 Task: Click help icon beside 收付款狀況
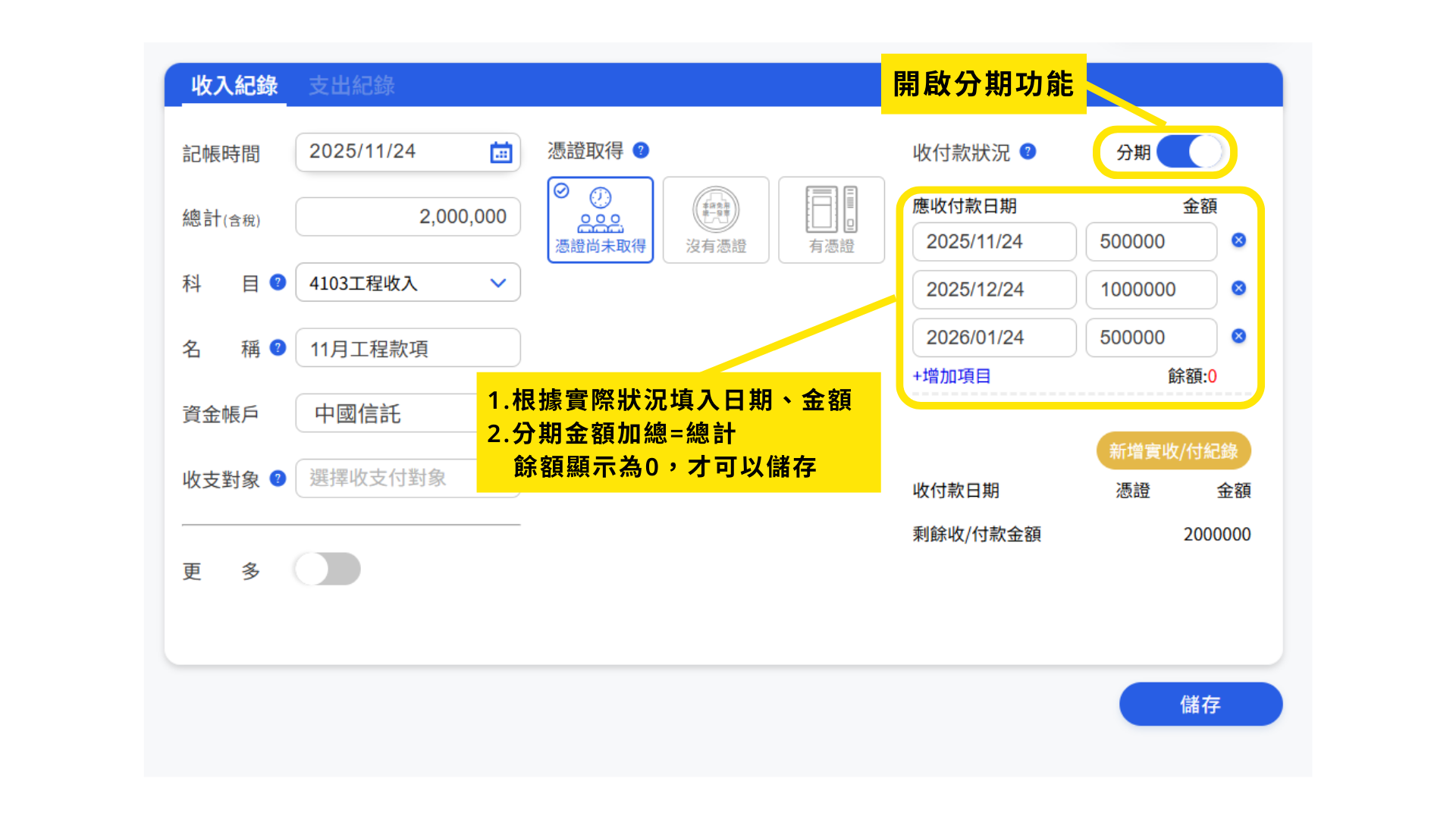point(1028,151)
